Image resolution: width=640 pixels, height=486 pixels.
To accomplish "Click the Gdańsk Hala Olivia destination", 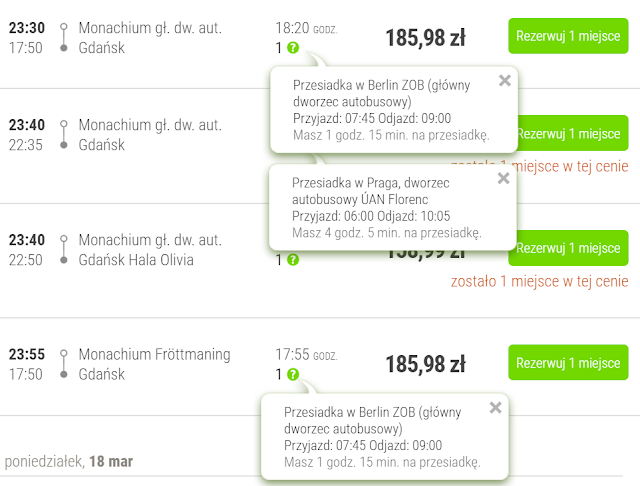I will (x=136, y=260).
